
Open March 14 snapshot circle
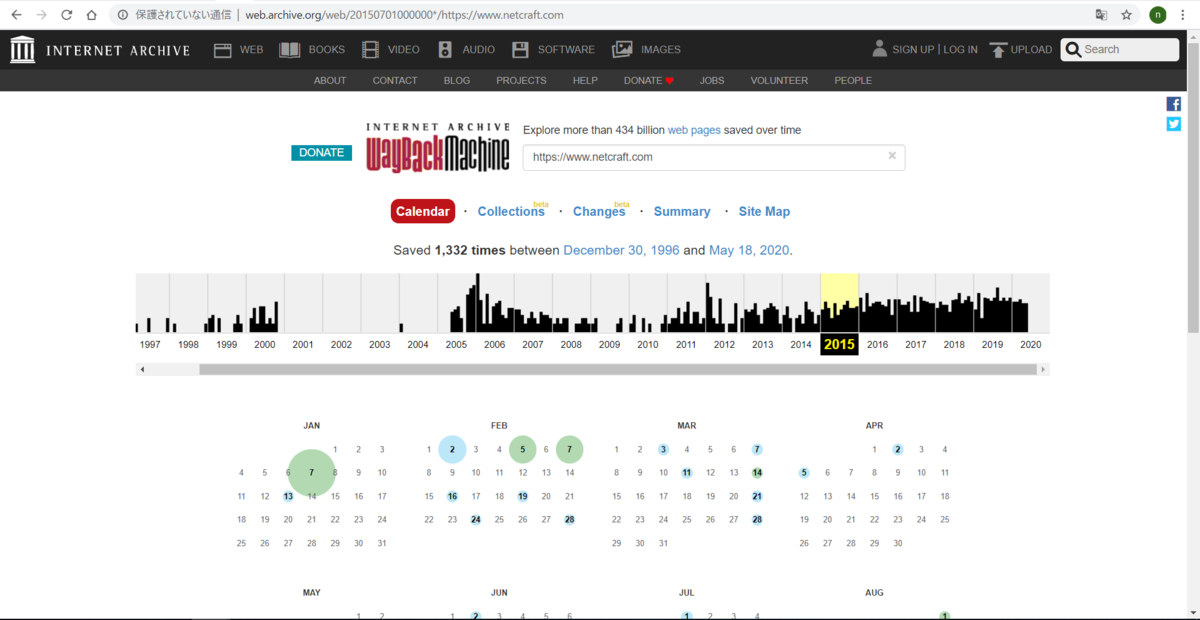click(757, 473)
